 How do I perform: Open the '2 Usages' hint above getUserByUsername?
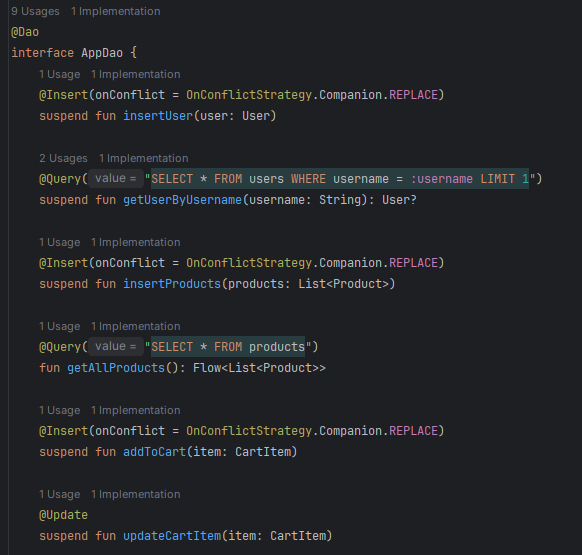pyautogui.click(x=63, y=158)
